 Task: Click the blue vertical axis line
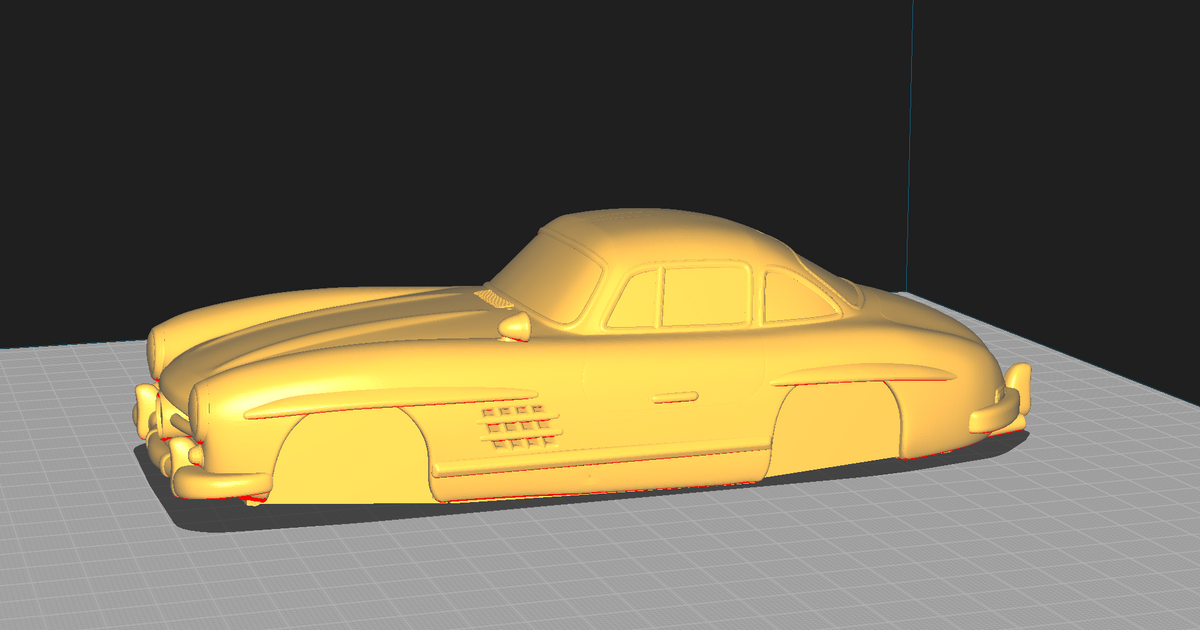tap(910, 150)
